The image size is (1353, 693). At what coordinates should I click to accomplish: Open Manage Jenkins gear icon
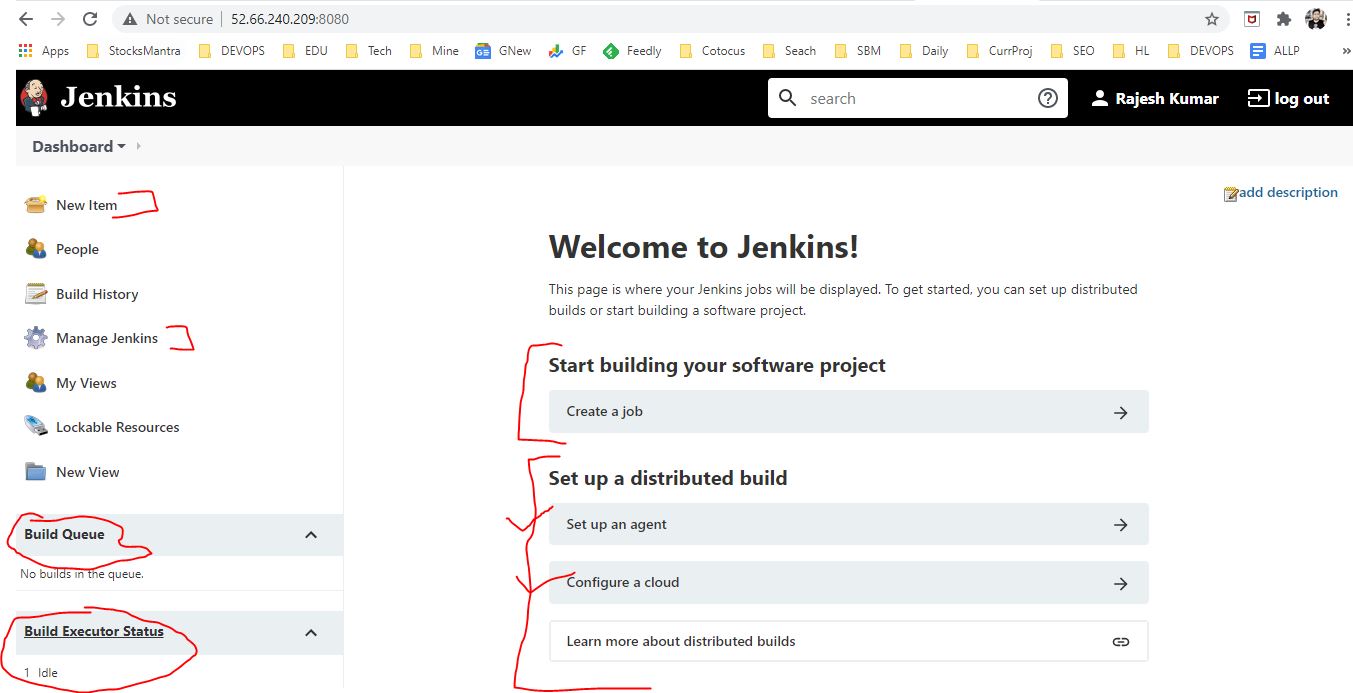click(36, 338)
